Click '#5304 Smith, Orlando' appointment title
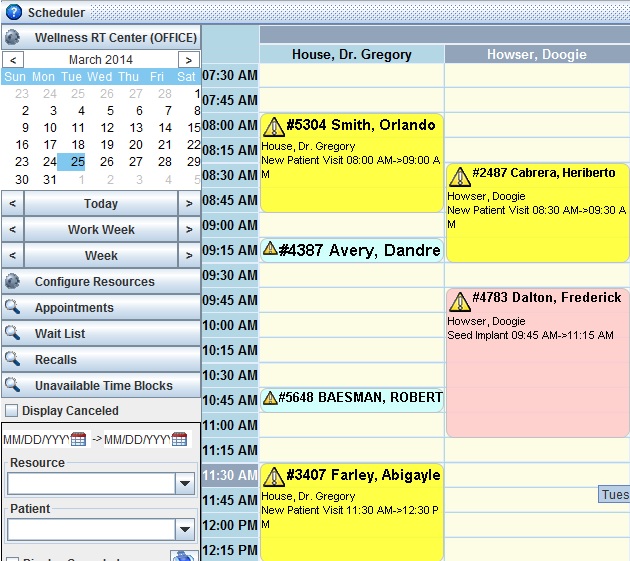Screen dimensions: 630x561 coord(361,125)
